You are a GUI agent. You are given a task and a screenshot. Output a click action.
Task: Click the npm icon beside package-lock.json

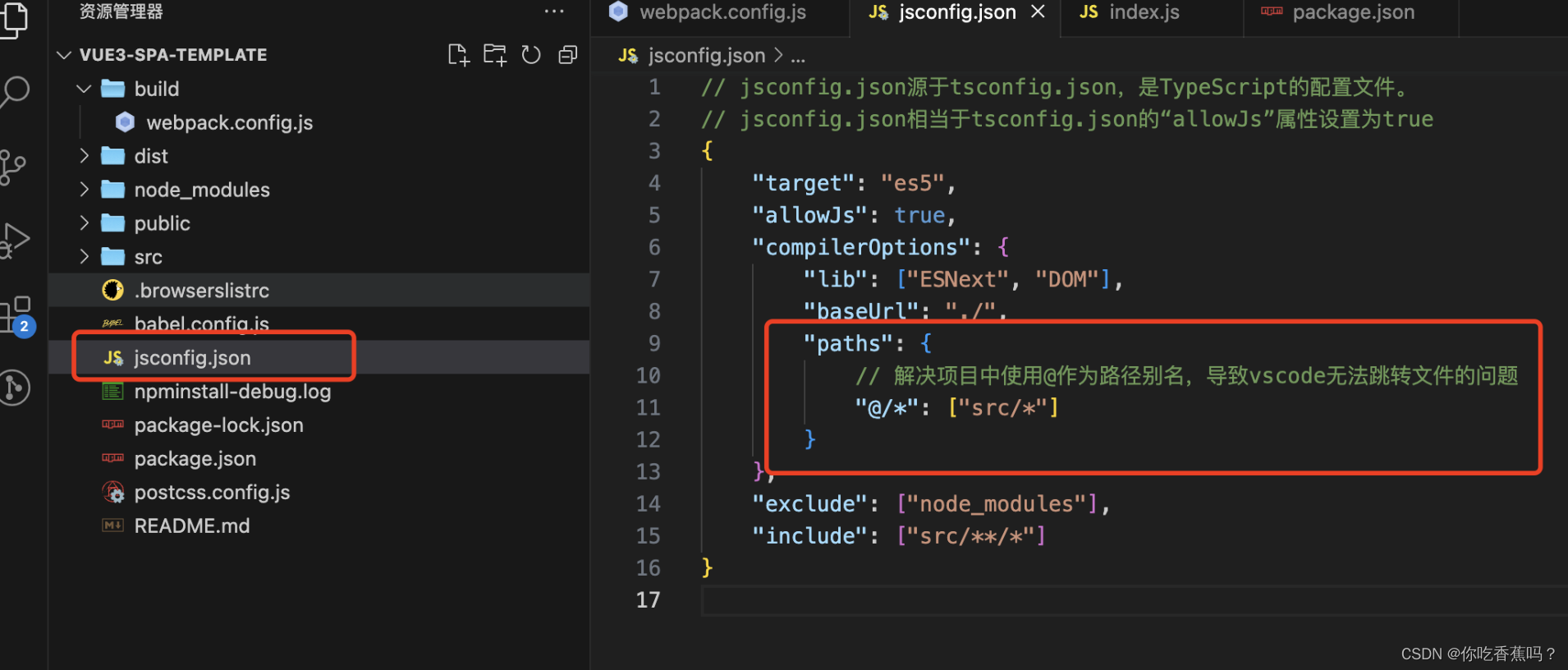[x=112, y=424]
